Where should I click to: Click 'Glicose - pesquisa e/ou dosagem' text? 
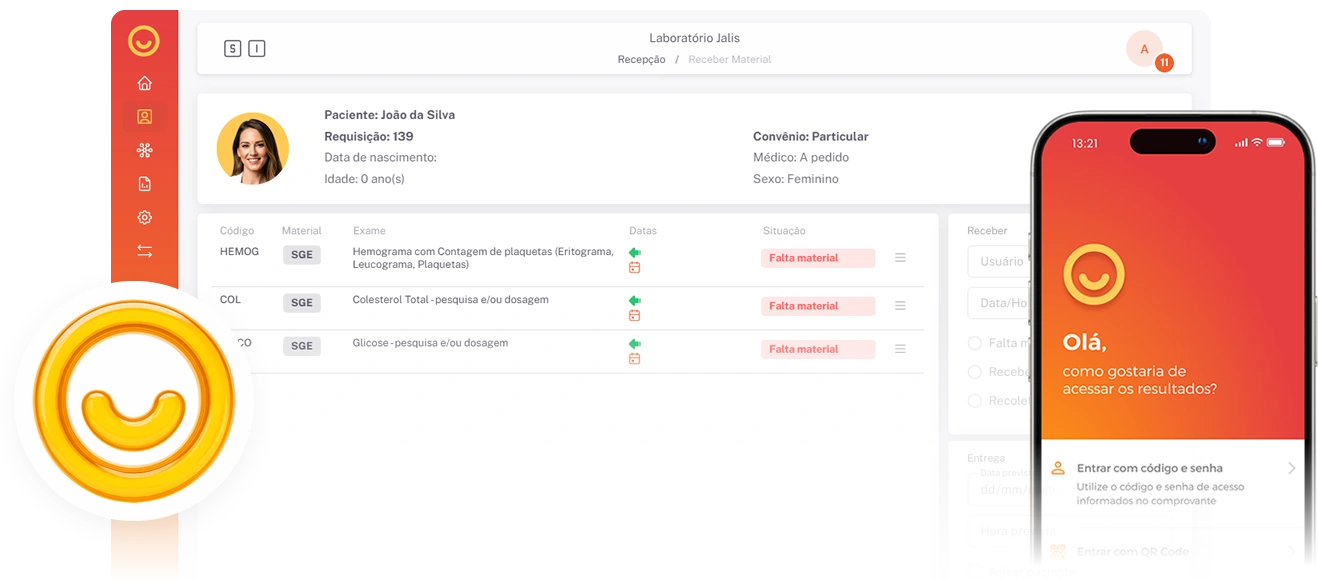click(x=430, y=343)
